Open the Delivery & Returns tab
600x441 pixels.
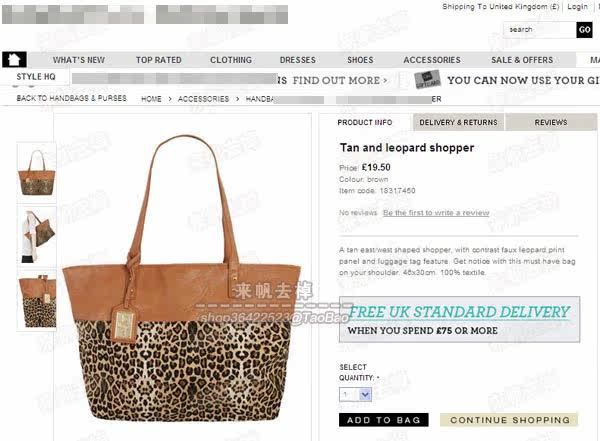click(458, 122)
